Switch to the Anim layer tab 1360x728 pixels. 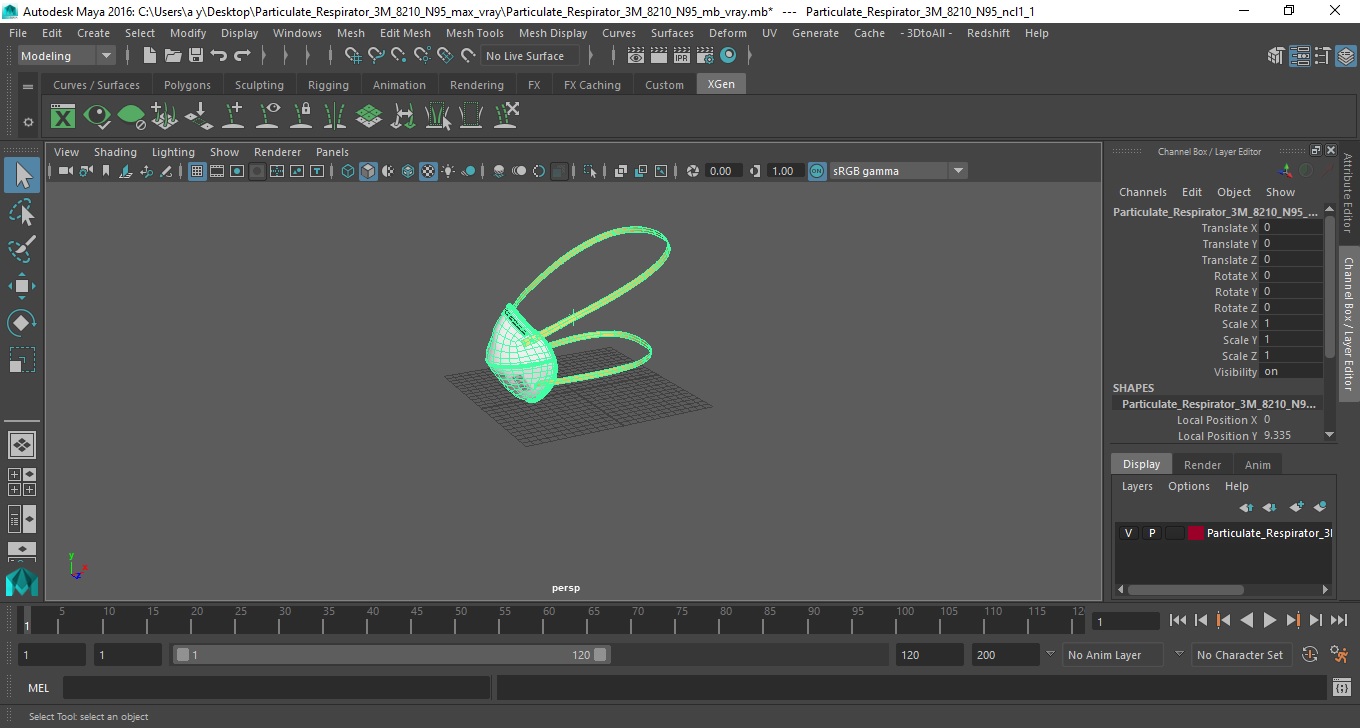click(1257, 464)
